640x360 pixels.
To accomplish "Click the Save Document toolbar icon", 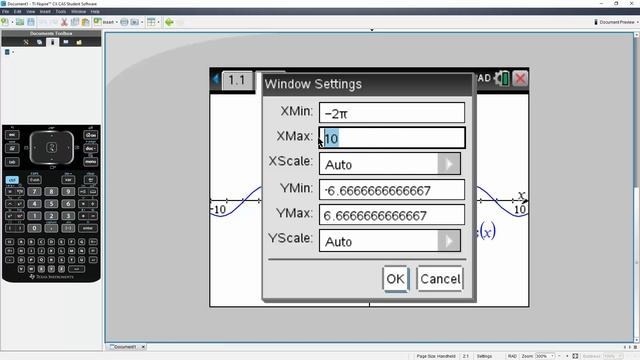I will [31, 22].
